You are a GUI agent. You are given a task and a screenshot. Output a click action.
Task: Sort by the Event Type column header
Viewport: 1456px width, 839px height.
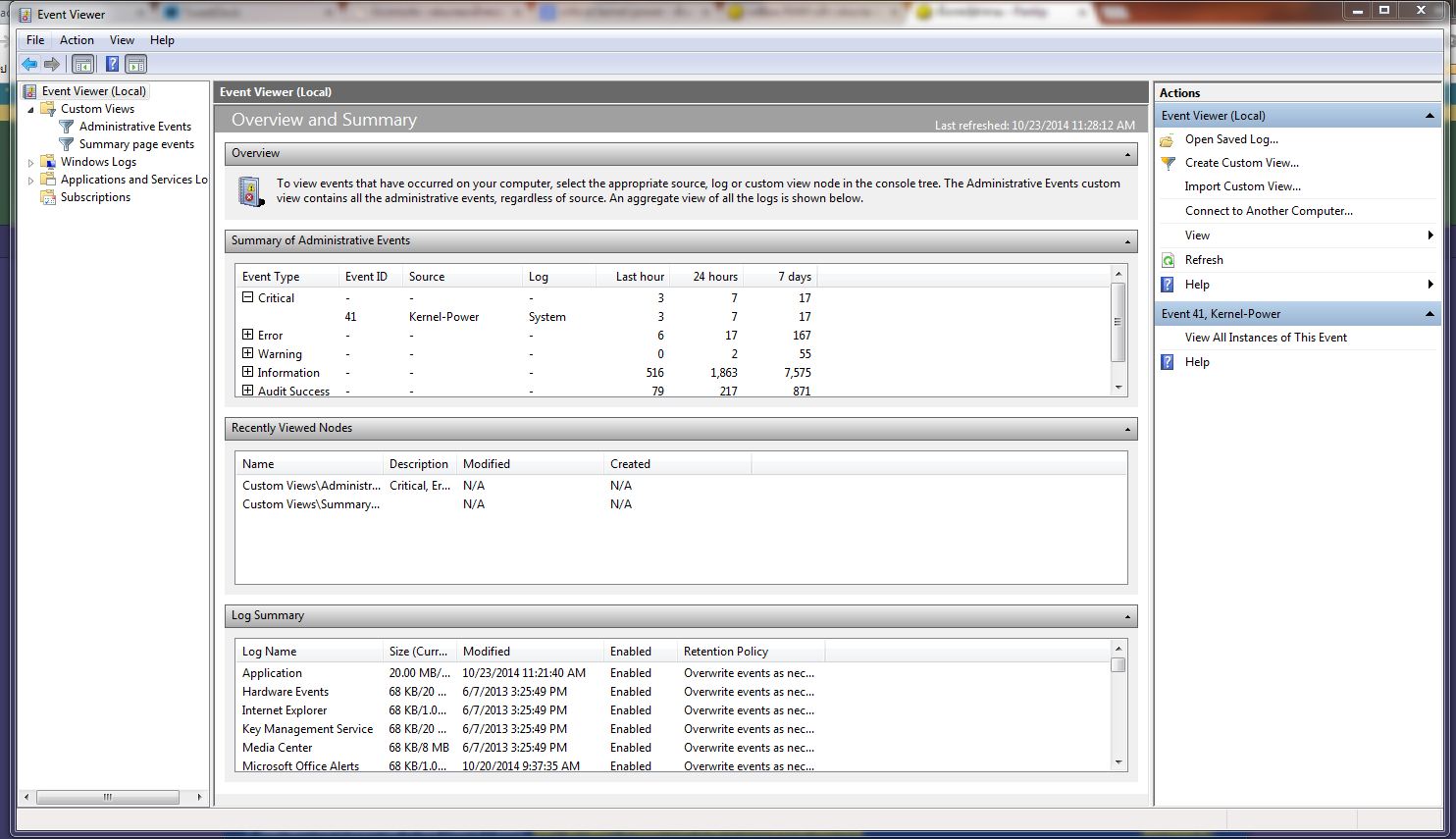[288, 277]
